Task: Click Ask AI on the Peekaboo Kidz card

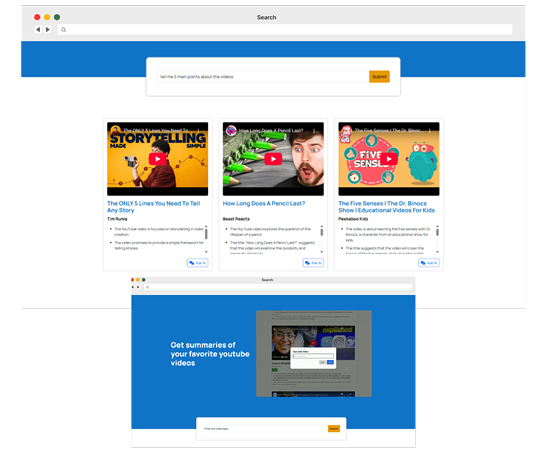Action: [429, 263]
